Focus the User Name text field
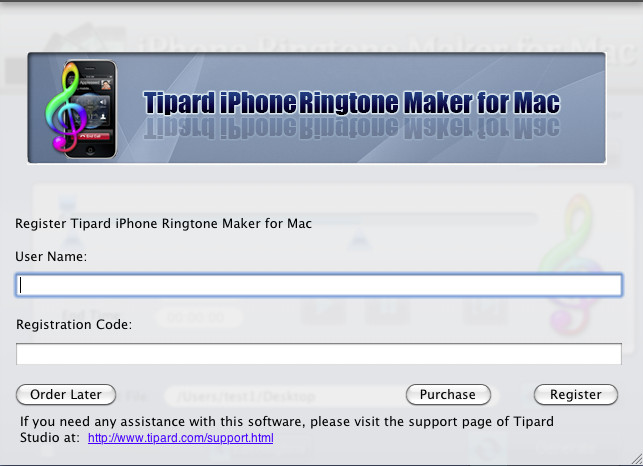Image resolution: width=643 pixels, height=466 pixels. [x=319, y=285]
